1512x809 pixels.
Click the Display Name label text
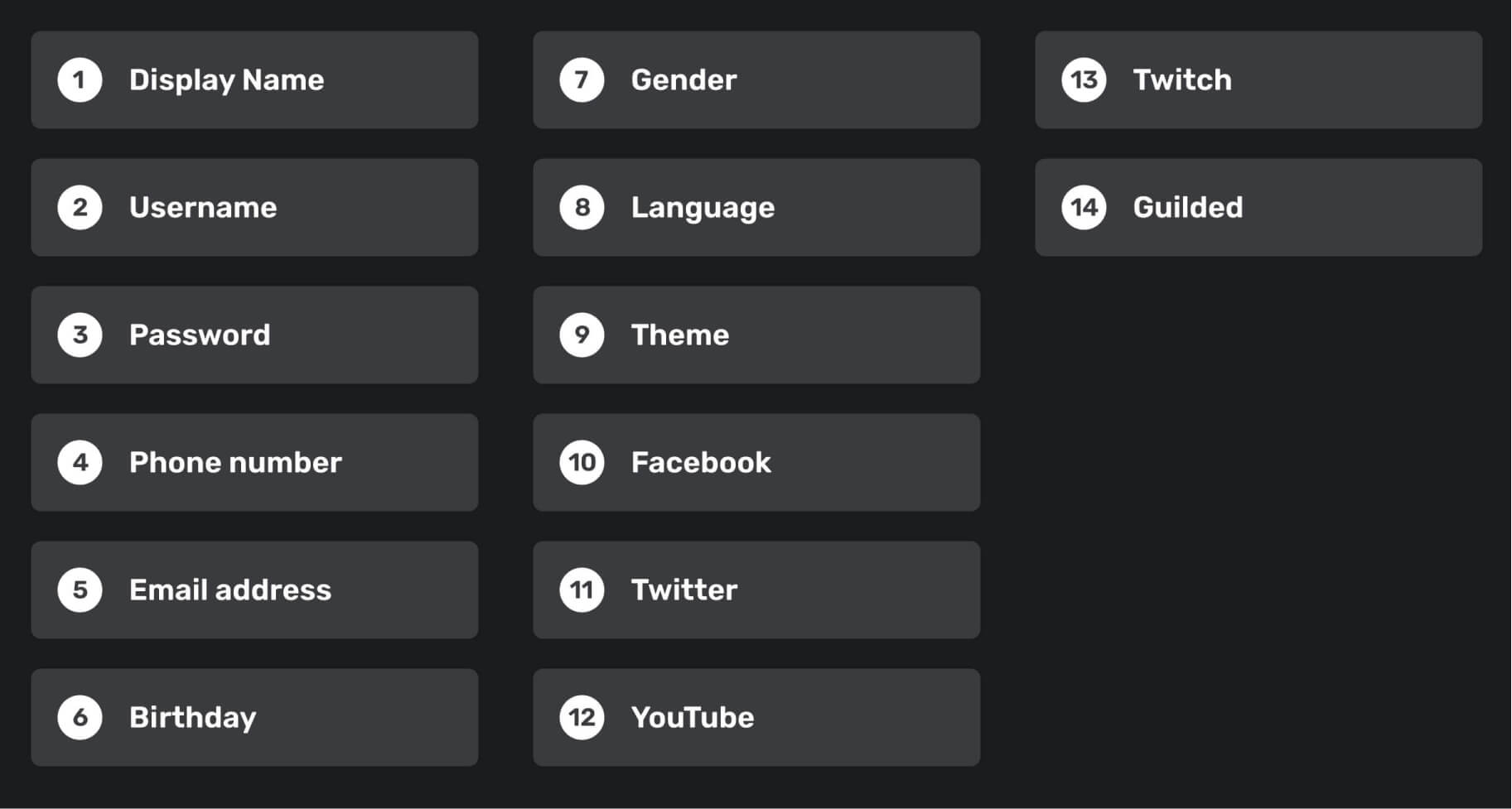pos(226,80)
